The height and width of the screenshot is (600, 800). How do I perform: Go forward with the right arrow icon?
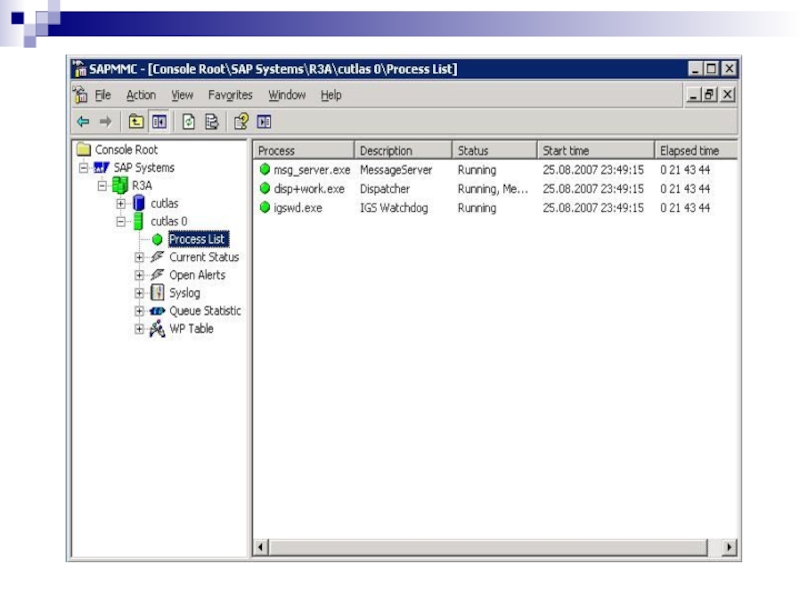pyautogui.click(x=106, y=121)
